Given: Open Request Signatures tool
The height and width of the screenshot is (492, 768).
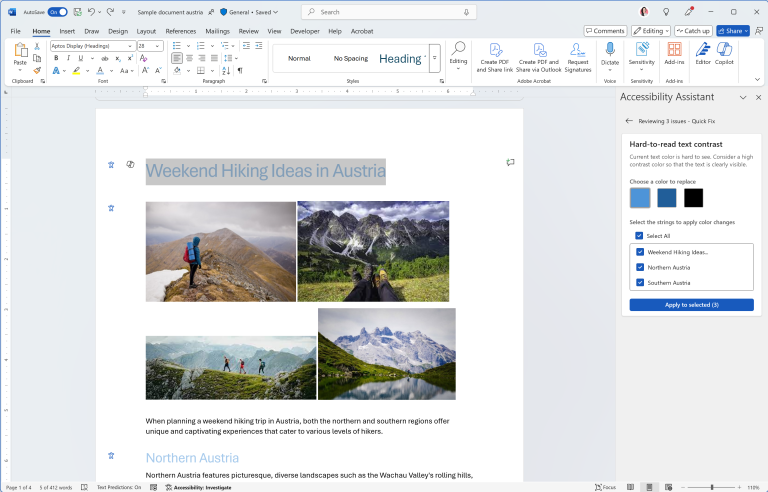Looking at the screenshot, I should pyautogui.click(x=578, y=58).
